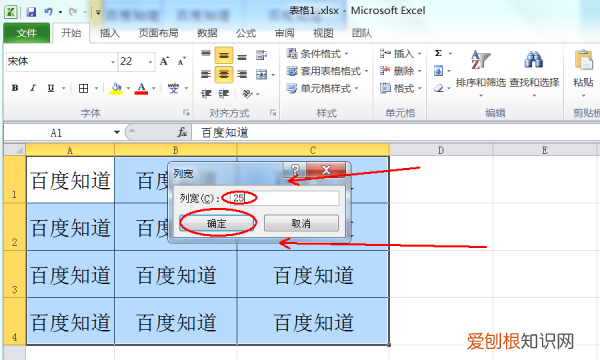Apply the red font color A
Image resolution: width=600 pixels, height=360 pixels.
[141, 88]
